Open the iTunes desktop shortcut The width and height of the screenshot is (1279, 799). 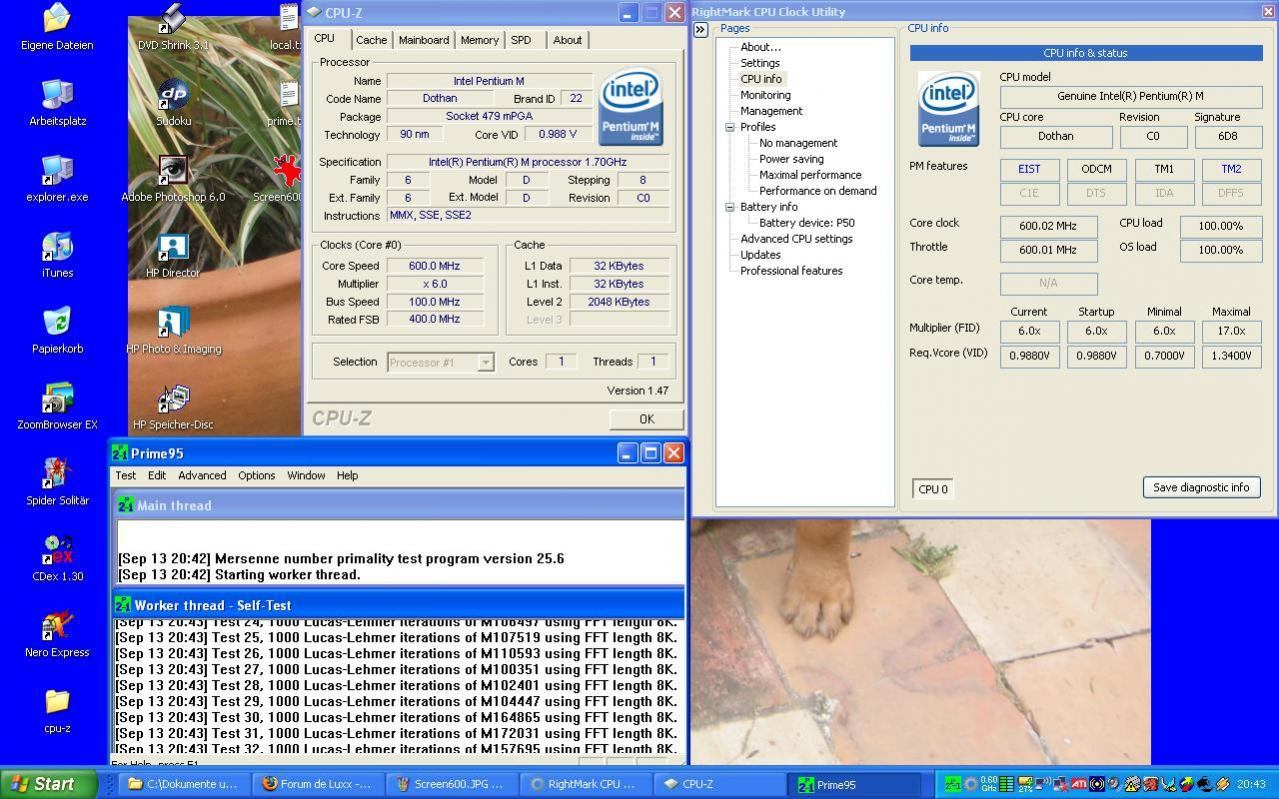tap(57, 254)
